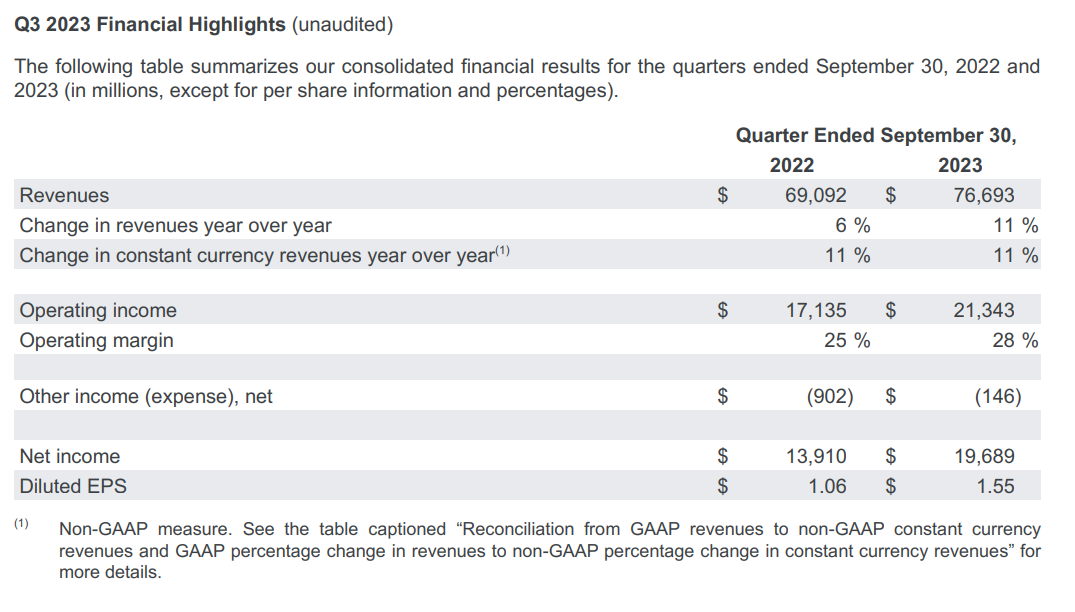Select the 2022 column header
The height and width of the screenshot is (612, 1075).
[x=791, y=165]
